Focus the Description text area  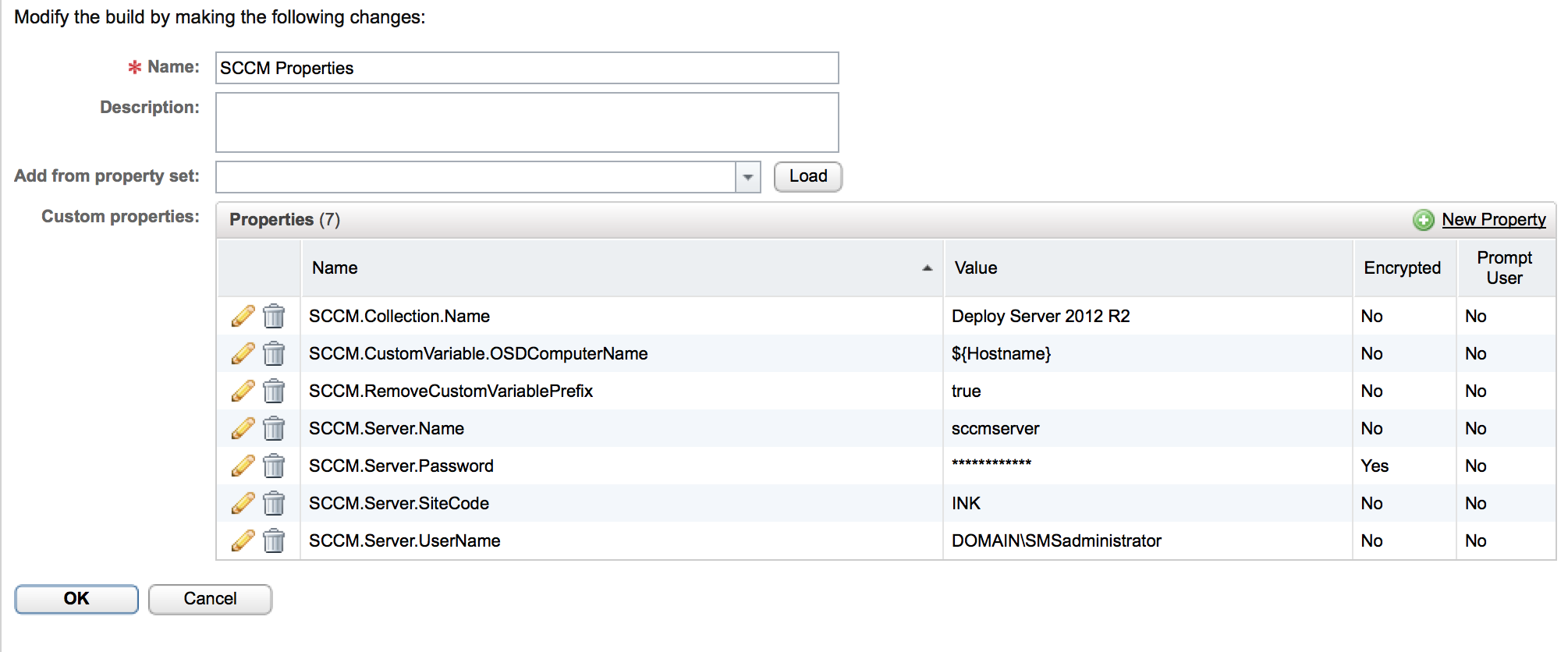(x=527, y=122)
